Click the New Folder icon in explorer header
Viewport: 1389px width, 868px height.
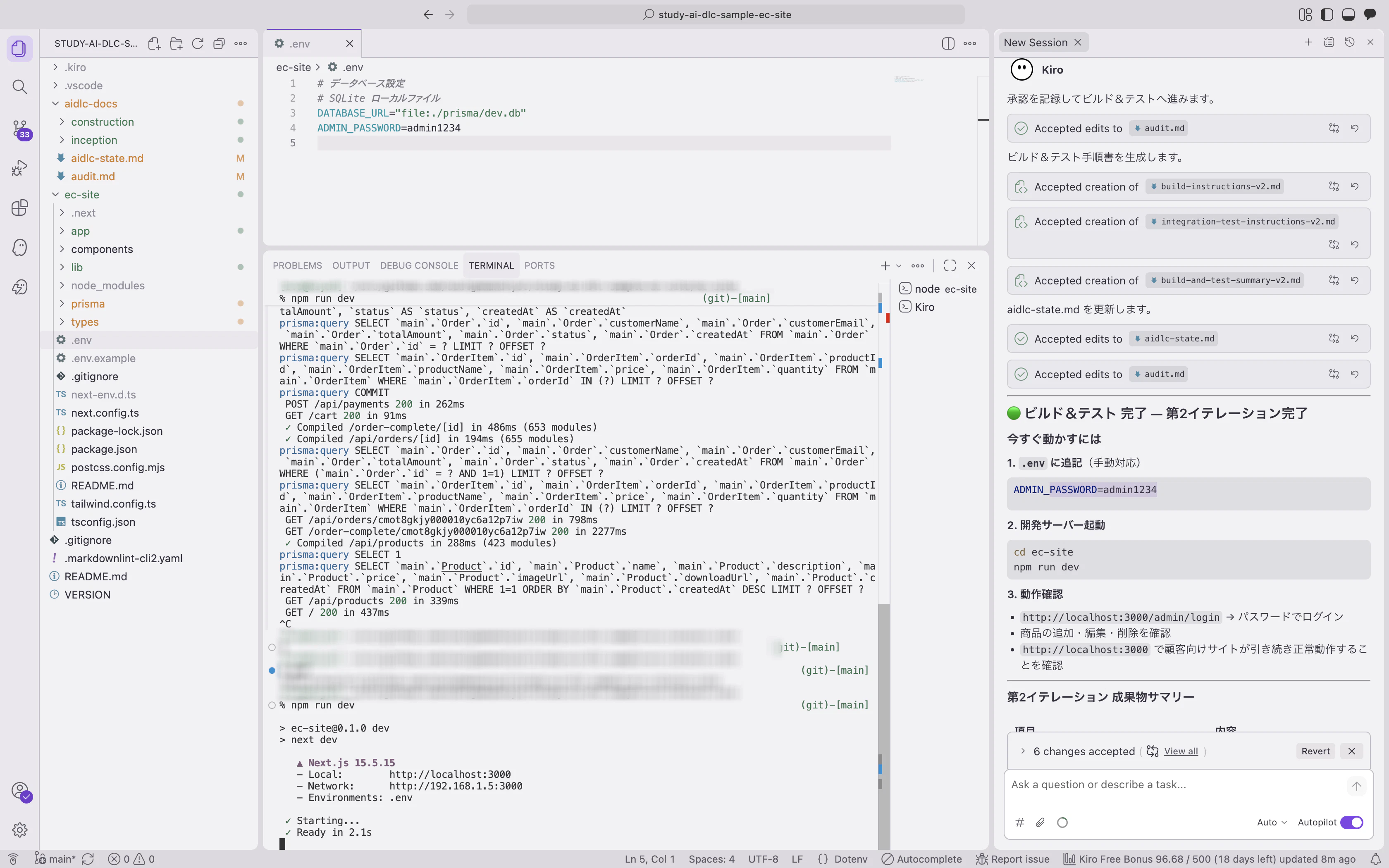176,44
